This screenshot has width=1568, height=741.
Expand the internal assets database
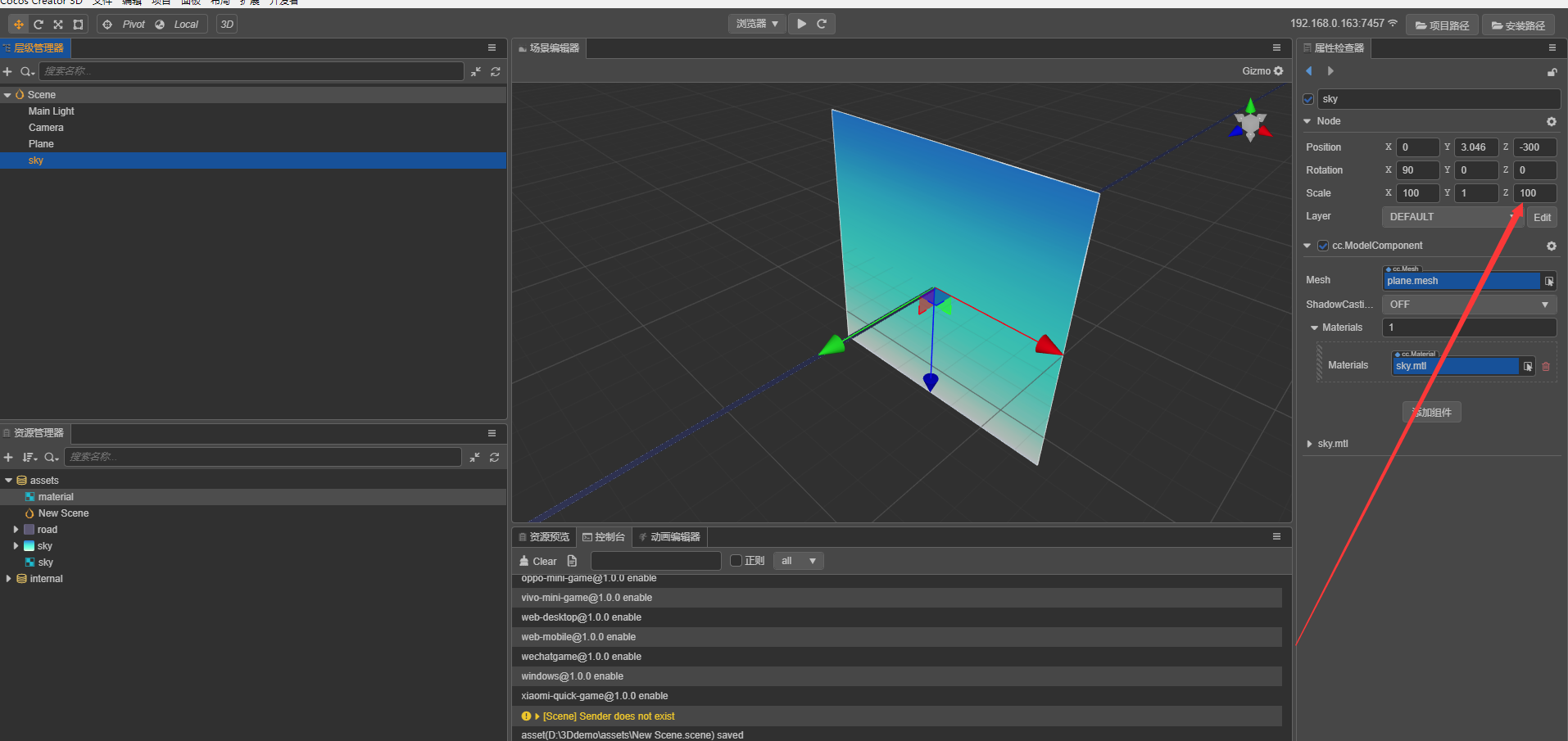[x=8, y=579]
